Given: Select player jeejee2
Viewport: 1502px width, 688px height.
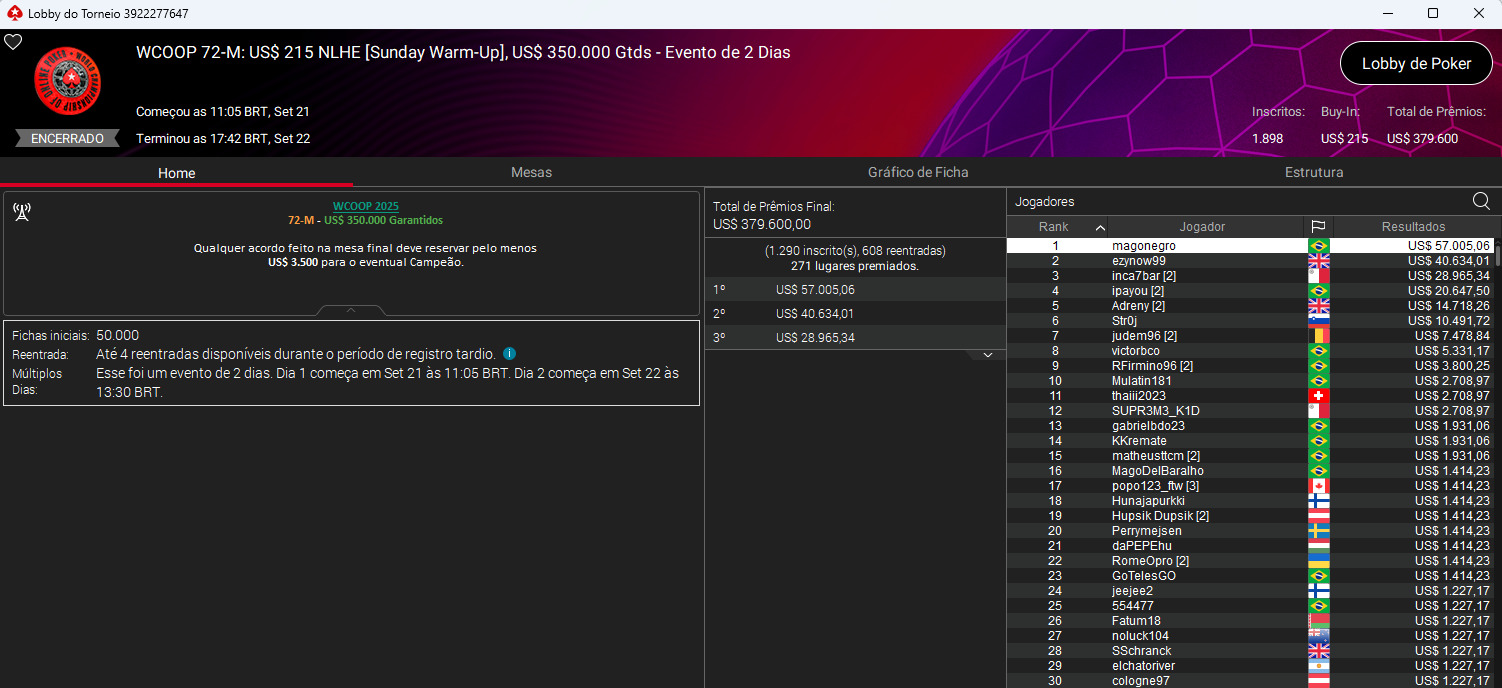Looking at the screenshot, I should point(1250,591).
